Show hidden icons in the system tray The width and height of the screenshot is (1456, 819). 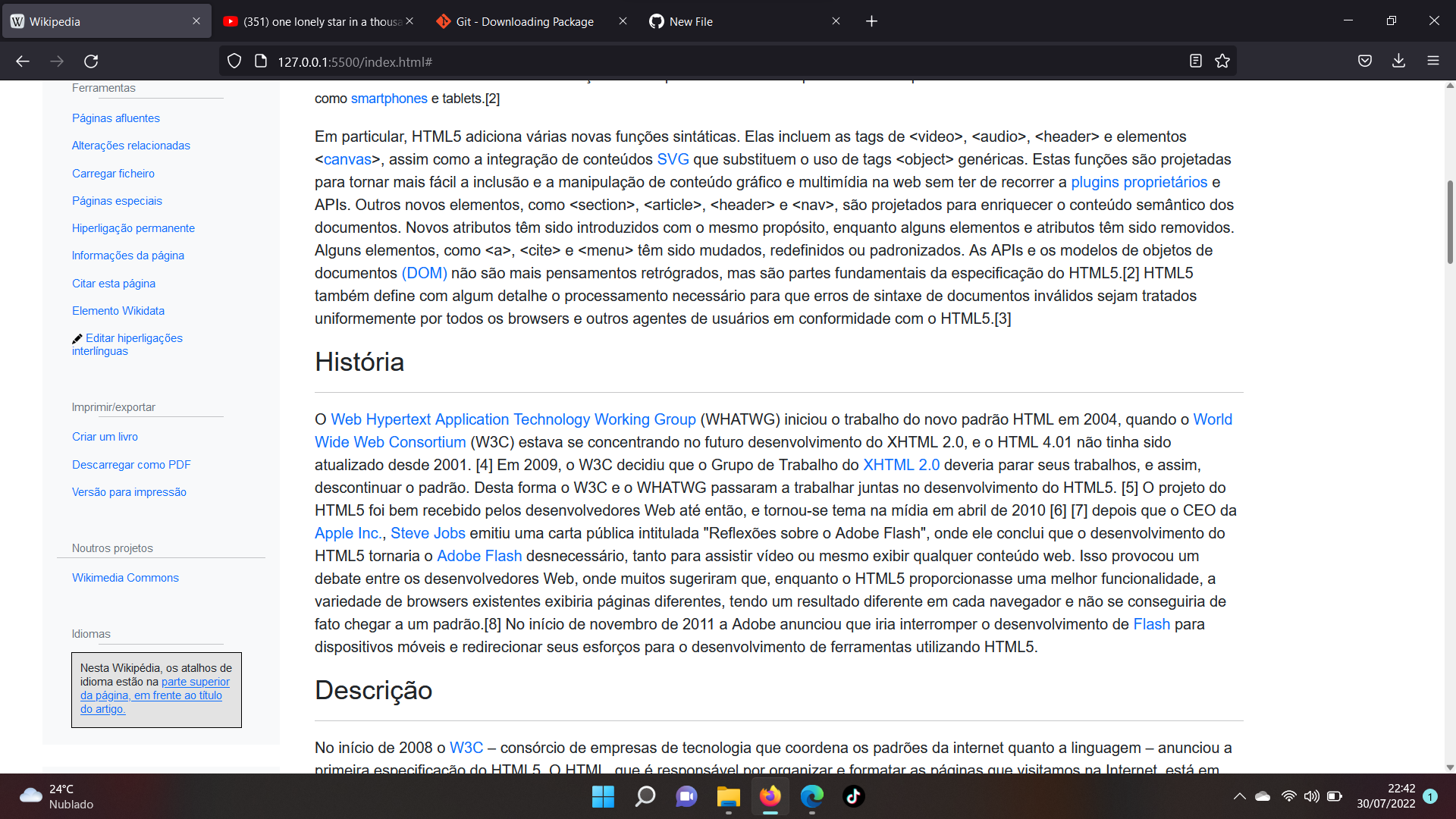pos(1239,796)
